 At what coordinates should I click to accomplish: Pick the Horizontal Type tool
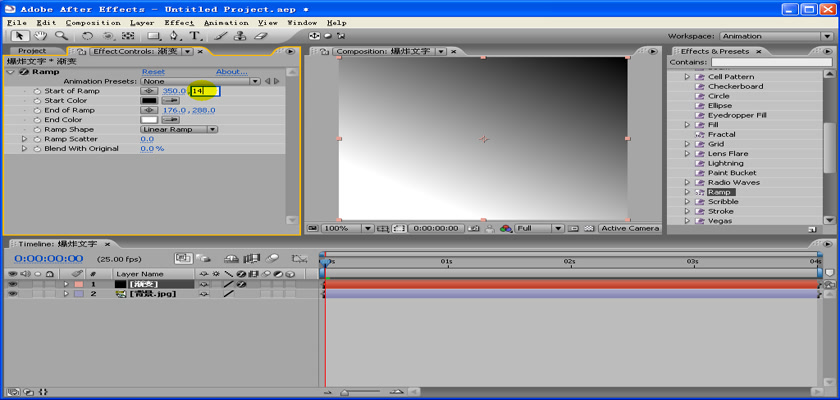(x=196, y=36)
